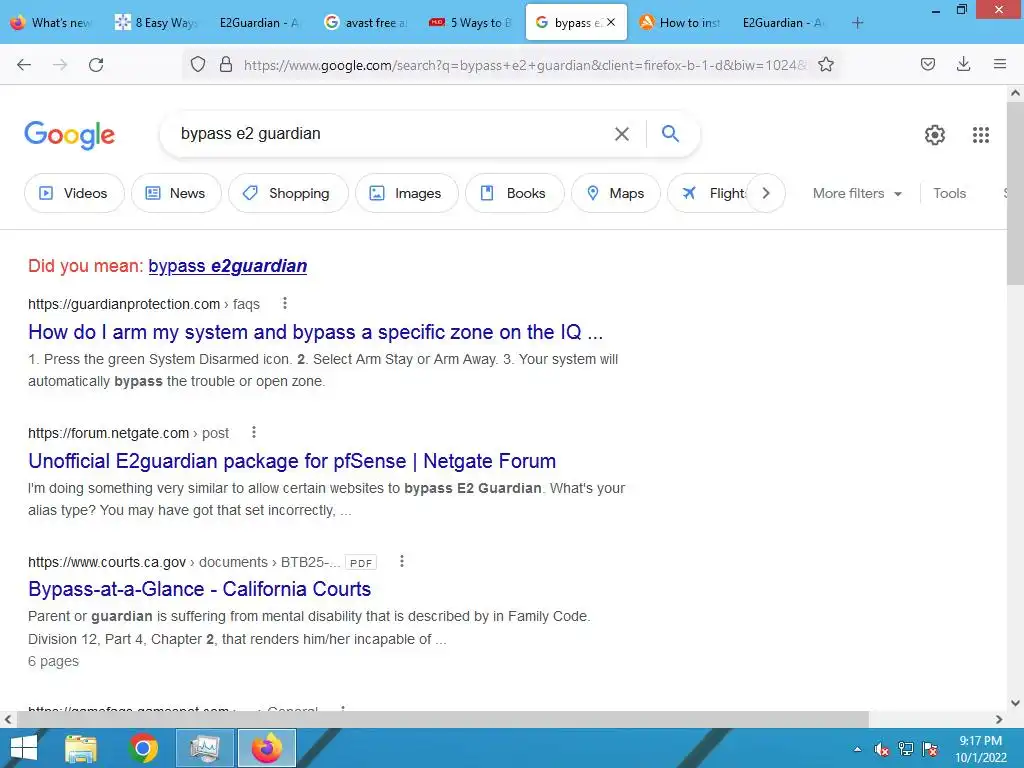Filter results by Images

point(407,193)
